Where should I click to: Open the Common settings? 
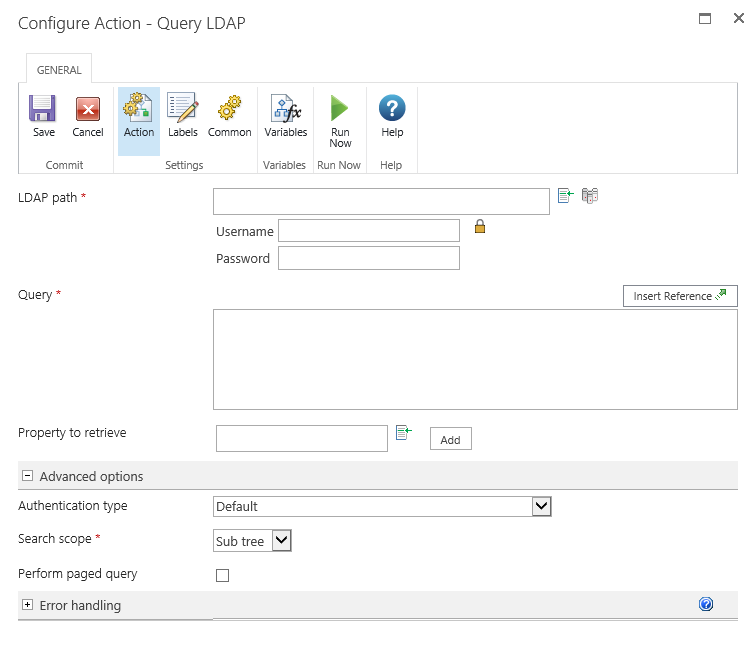pos(230,110)
